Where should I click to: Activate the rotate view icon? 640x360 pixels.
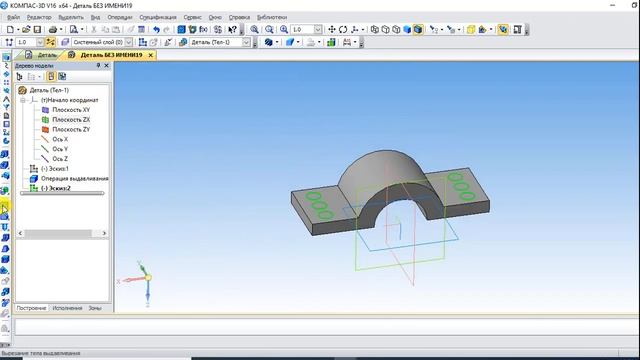[343, 29]
